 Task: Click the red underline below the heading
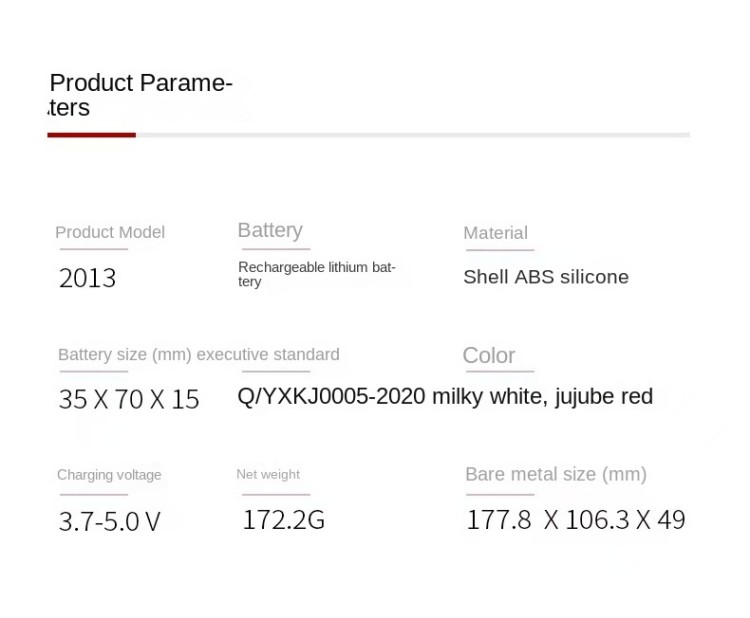[x=91, y=134]
